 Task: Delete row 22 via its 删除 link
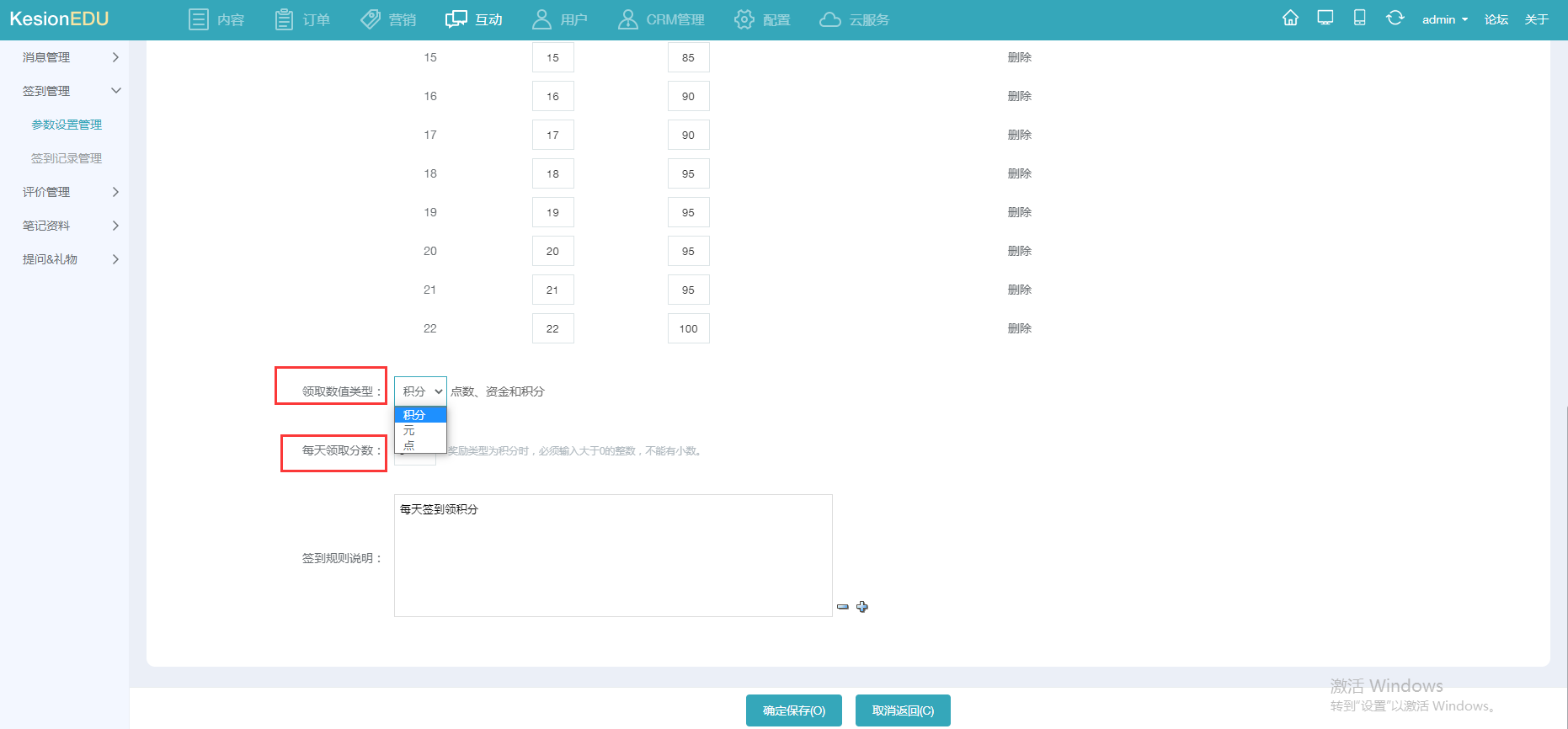pos(1019,328)
